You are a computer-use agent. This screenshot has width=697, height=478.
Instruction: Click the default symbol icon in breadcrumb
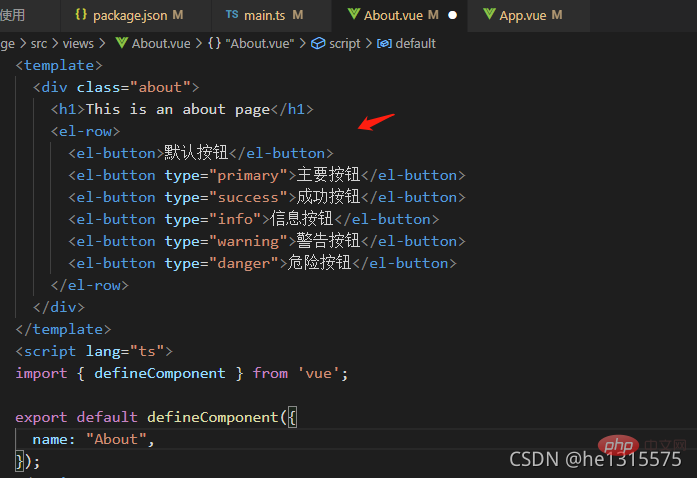click(x=384, y=43)
